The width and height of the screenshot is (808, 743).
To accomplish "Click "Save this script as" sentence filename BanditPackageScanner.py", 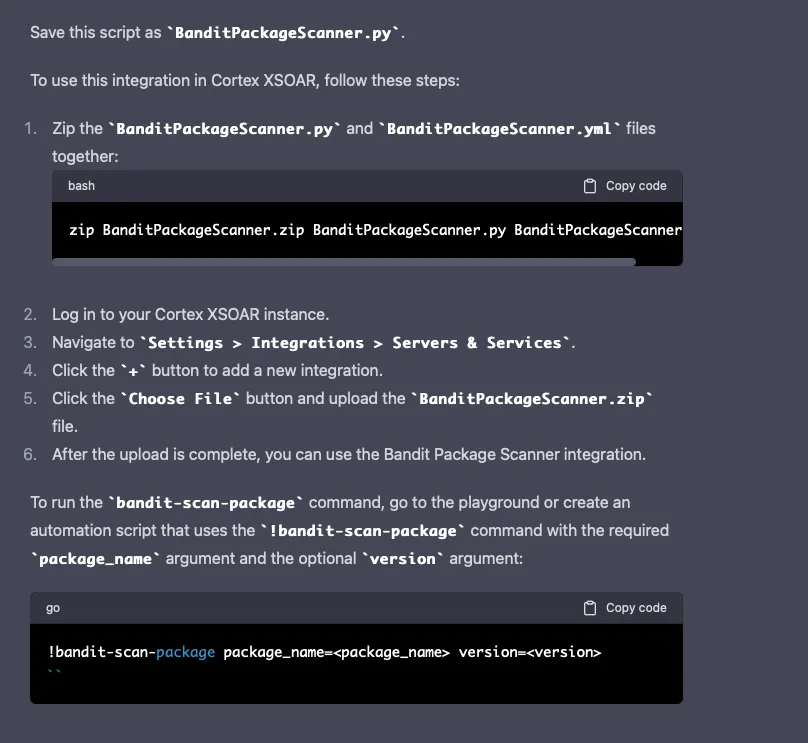I will (x=283, y=33).
